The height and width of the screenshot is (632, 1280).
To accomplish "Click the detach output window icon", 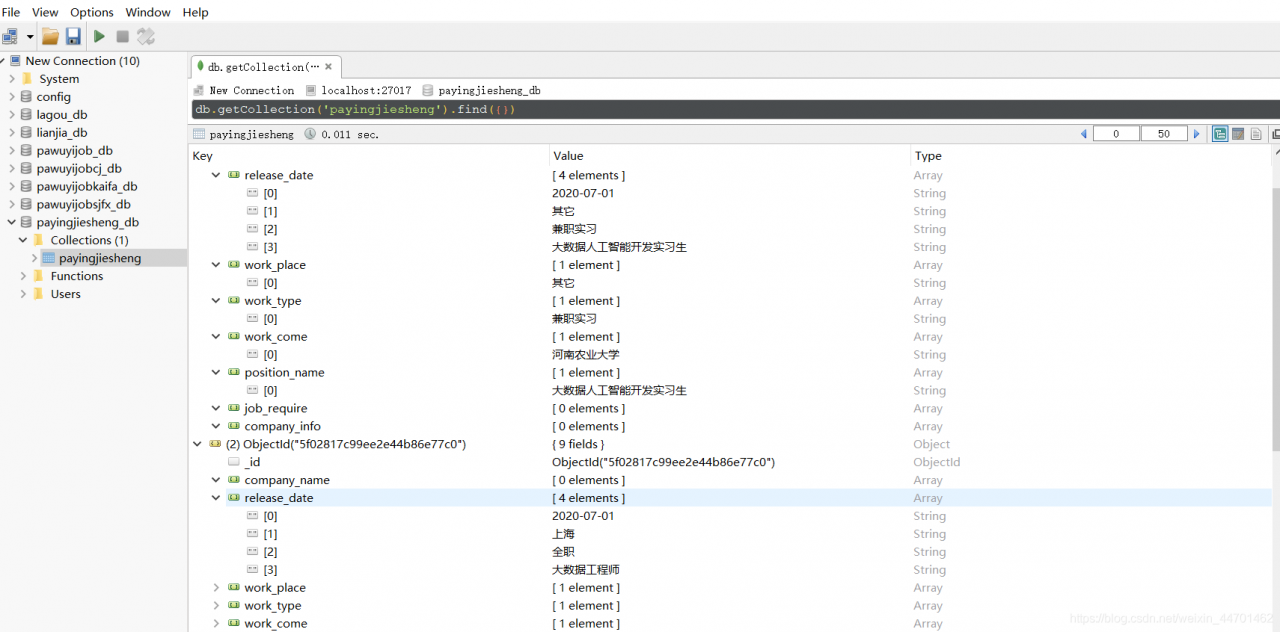I will 1275,134.
